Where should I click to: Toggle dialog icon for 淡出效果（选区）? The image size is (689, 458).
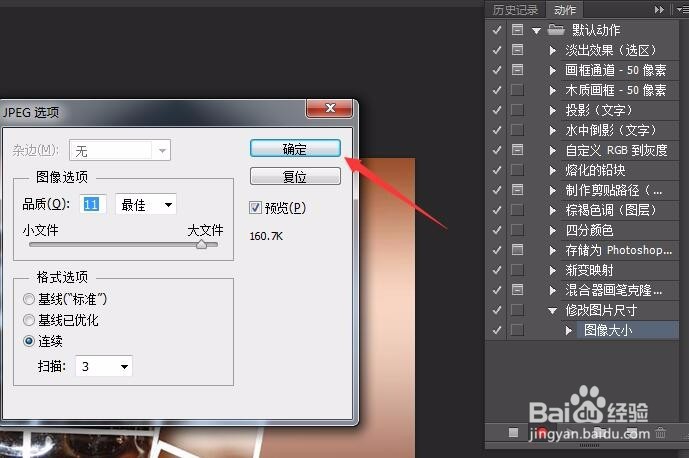pyautogui.click(x=518, y=50)
